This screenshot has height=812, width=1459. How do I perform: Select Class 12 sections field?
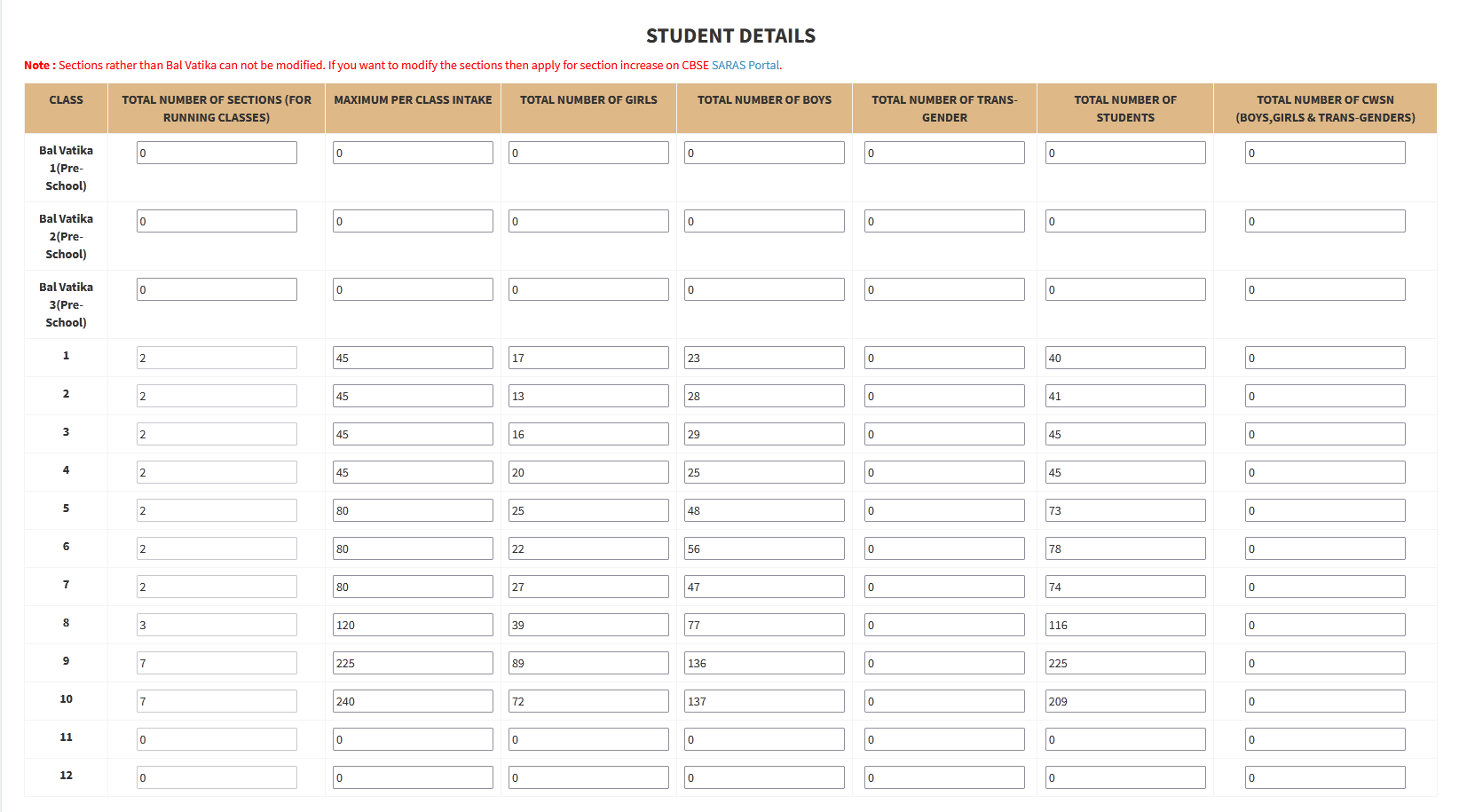point(217,777)
